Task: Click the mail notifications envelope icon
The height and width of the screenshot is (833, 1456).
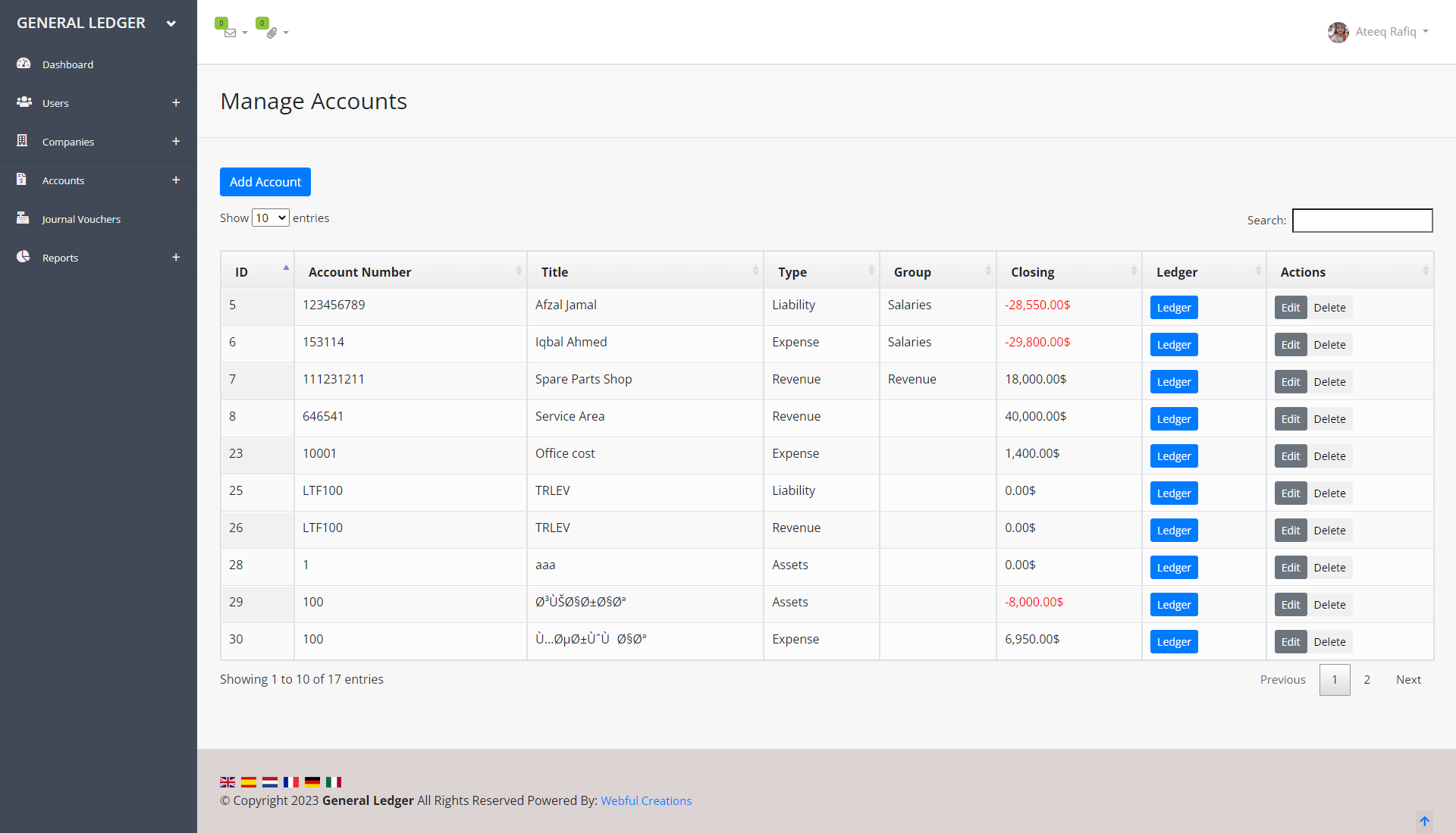Action: (x=231, y=33)
